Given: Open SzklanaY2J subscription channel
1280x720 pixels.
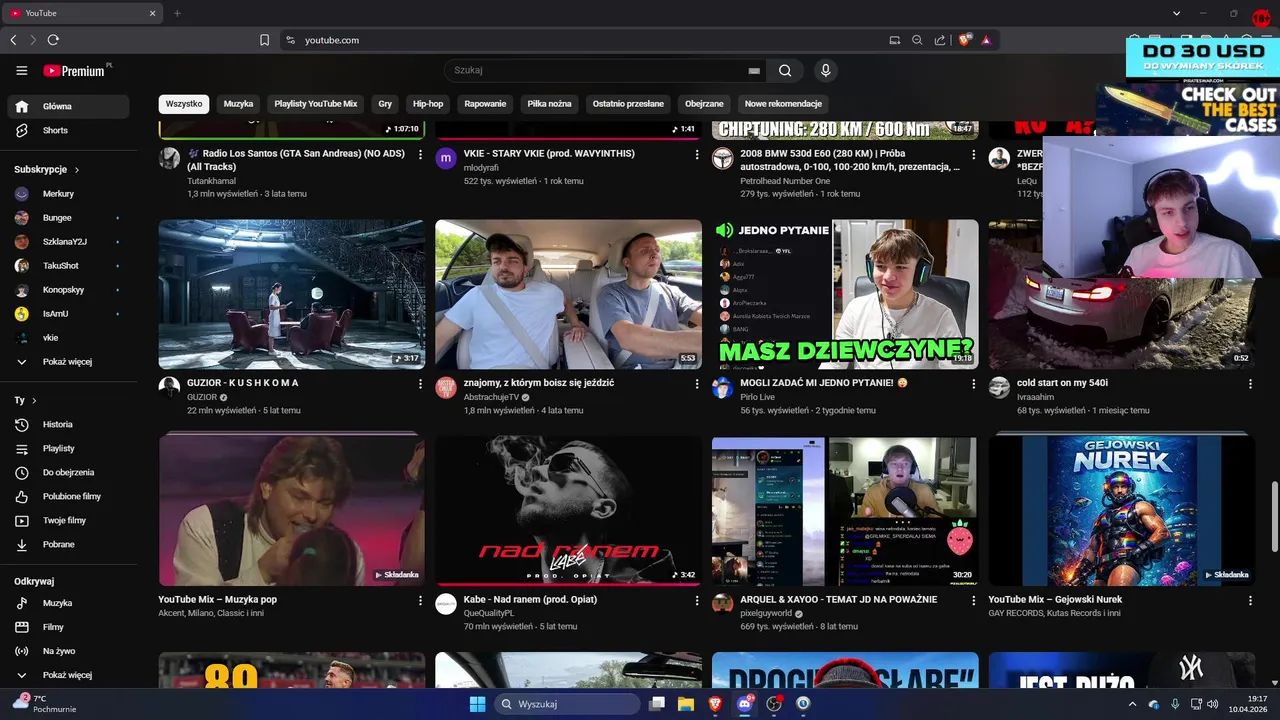Looking at the screenshot, I should pos(68,242).
